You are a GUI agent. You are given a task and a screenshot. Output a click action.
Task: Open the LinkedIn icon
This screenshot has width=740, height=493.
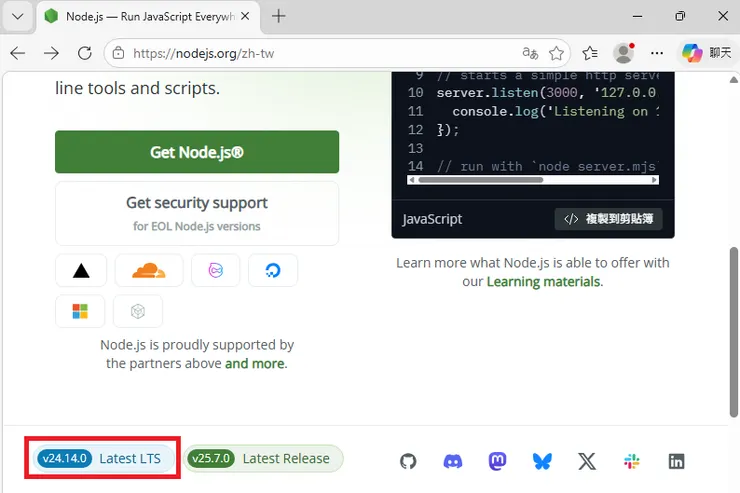(676, 461)
